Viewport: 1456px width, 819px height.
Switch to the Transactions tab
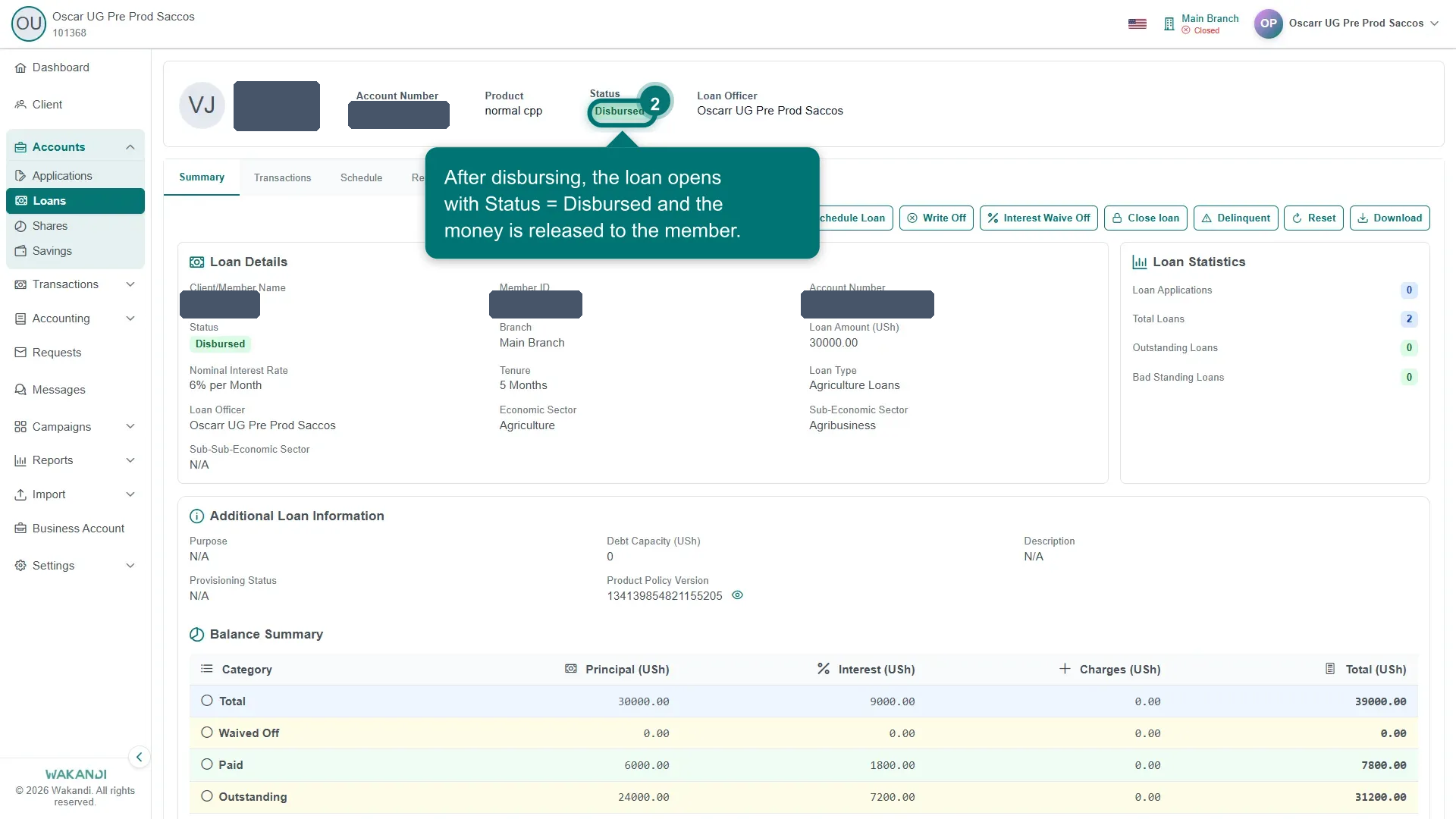pos(282,177)
